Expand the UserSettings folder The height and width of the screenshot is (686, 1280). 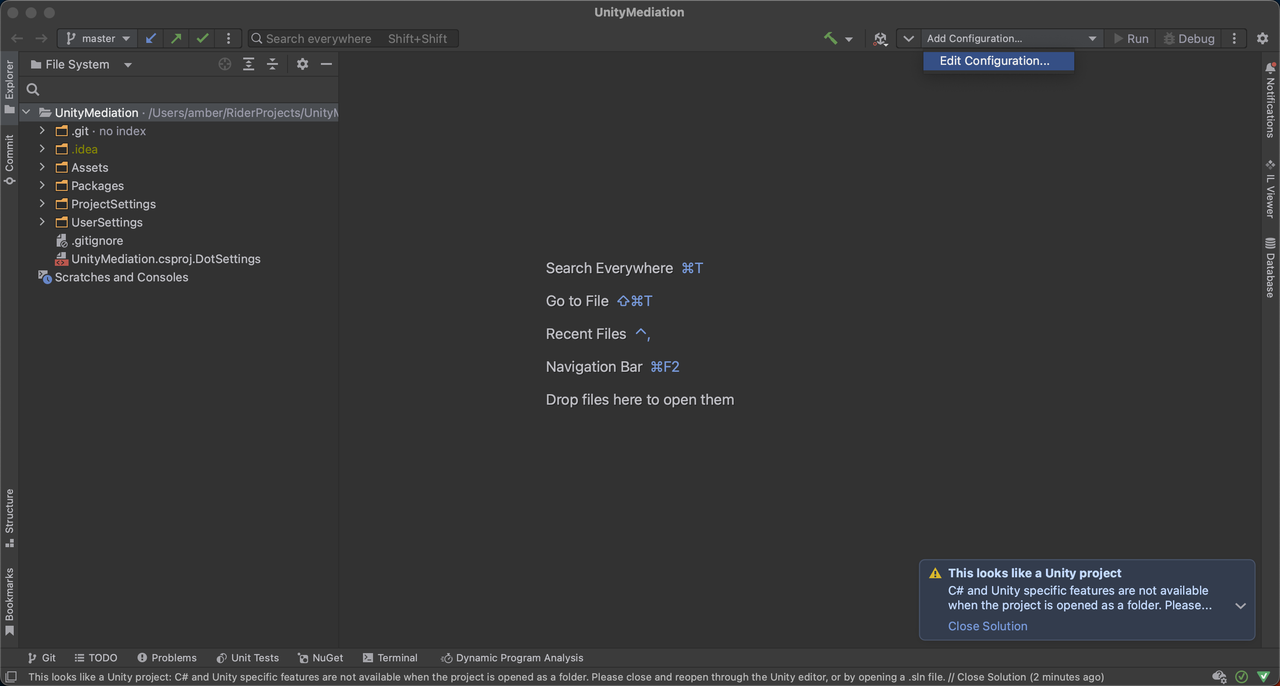pyautogui.click(x=42, y=222)
